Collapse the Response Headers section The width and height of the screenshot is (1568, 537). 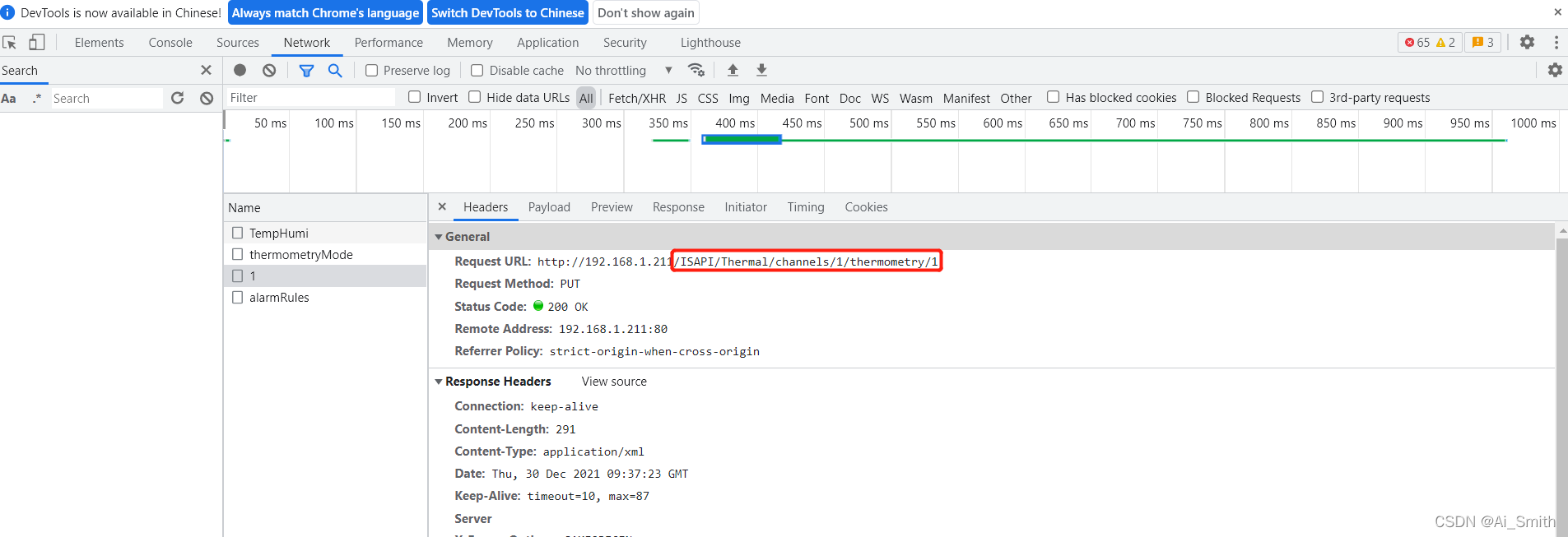point(439,382)
